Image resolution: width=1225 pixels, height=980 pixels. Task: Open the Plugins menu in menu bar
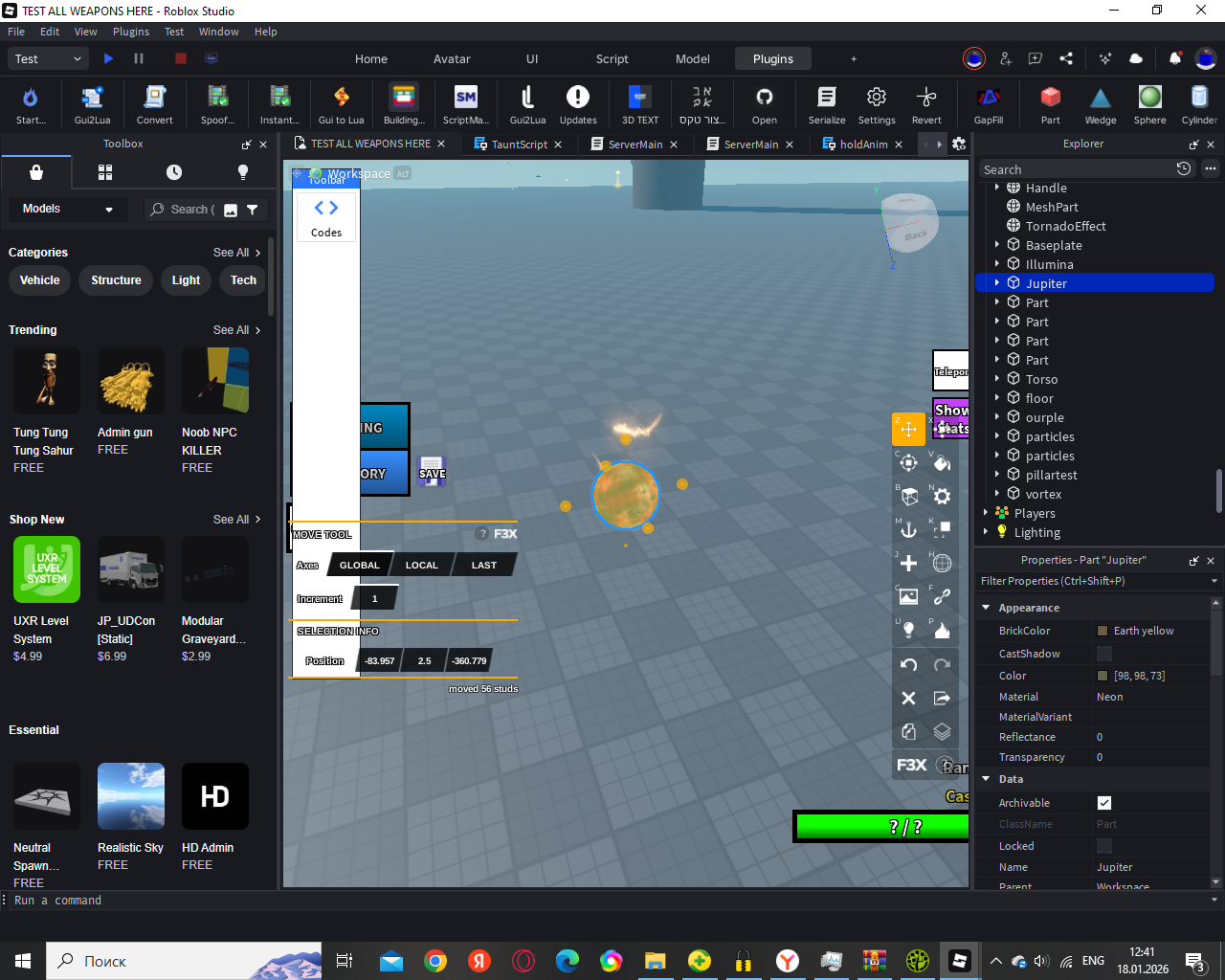pos(131,32)
